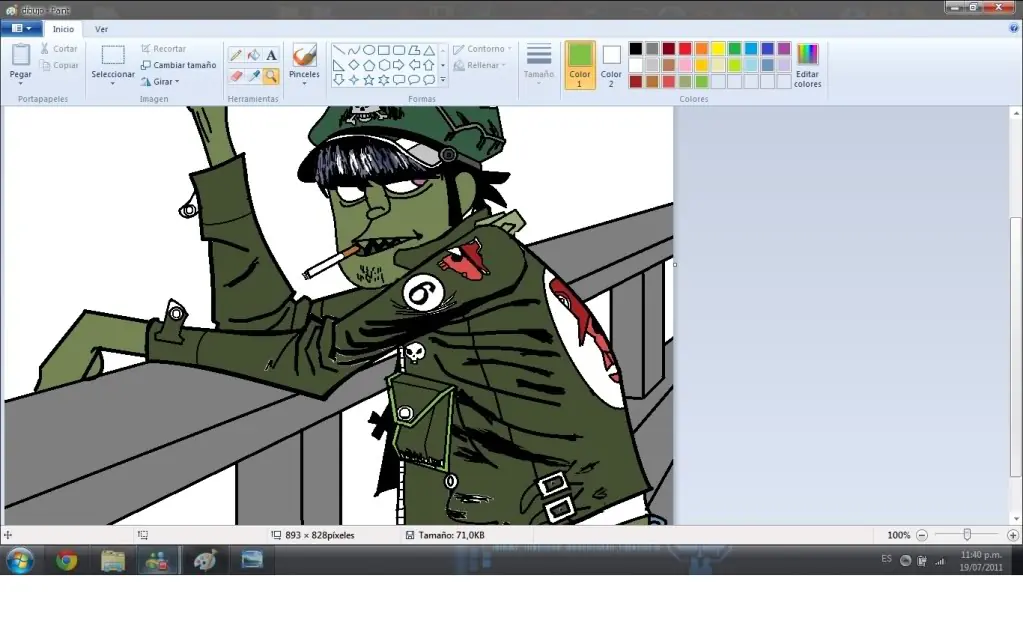Choose the polygon shape
The height and width of the screenshot is (620, 1023).
[x=414, y=50]
